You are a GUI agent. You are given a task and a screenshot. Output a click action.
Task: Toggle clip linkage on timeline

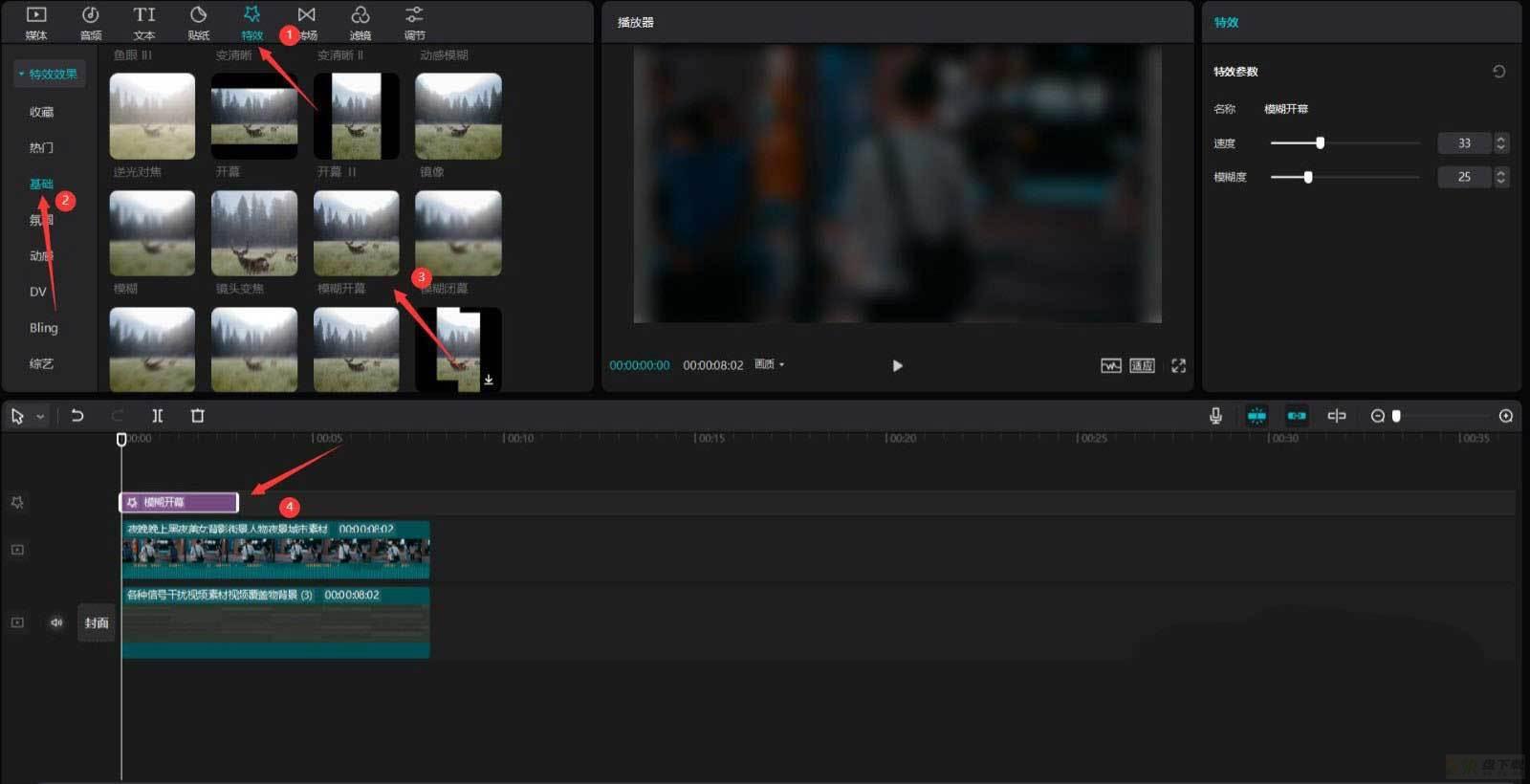coord(1297,416)
